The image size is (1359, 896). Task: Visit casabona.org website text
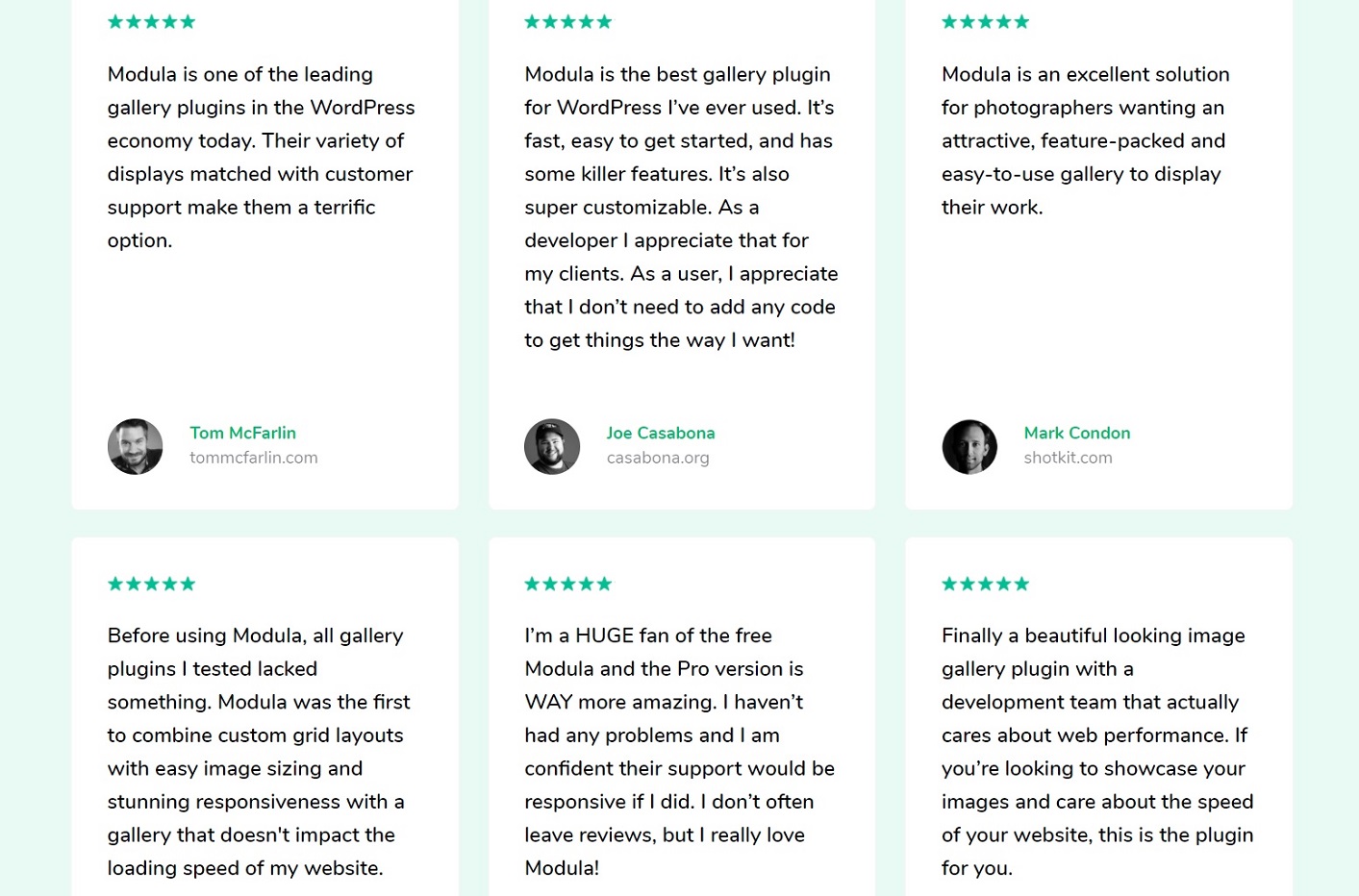click(x=658, y=458)
